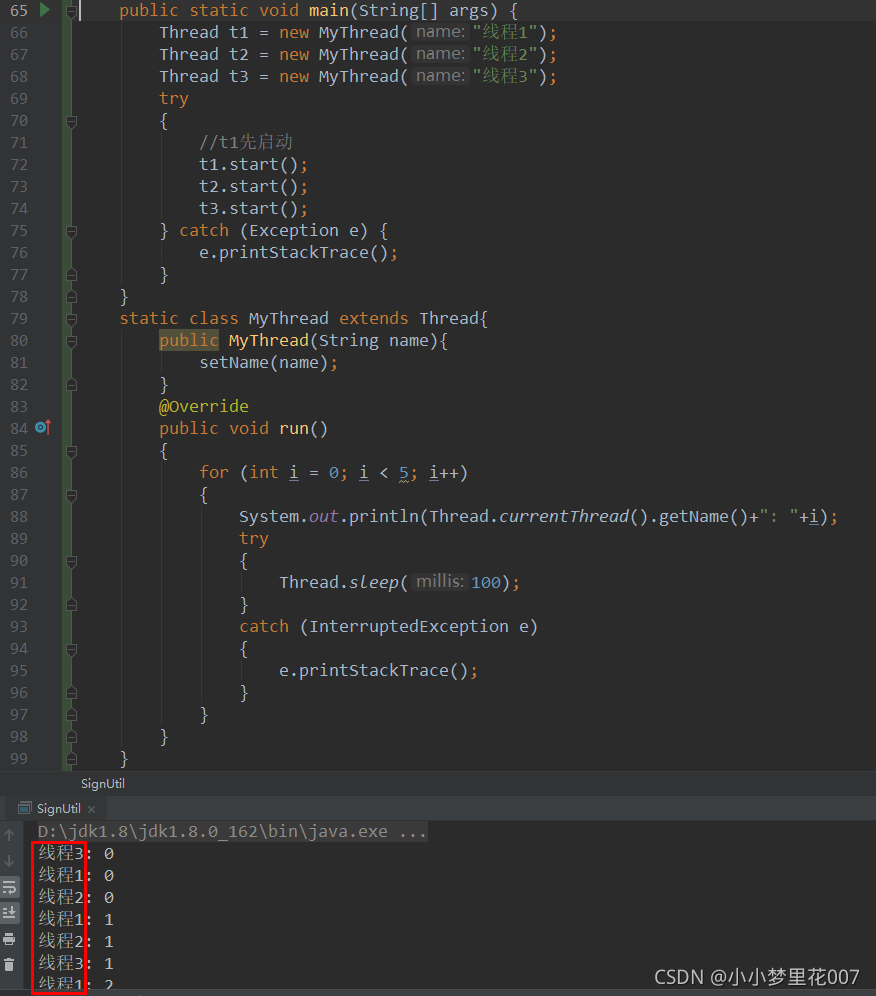The height and width of the screenshot is (996, 876).
Task: Collapse the MyThread constructor at line 80
Action: 72,340
